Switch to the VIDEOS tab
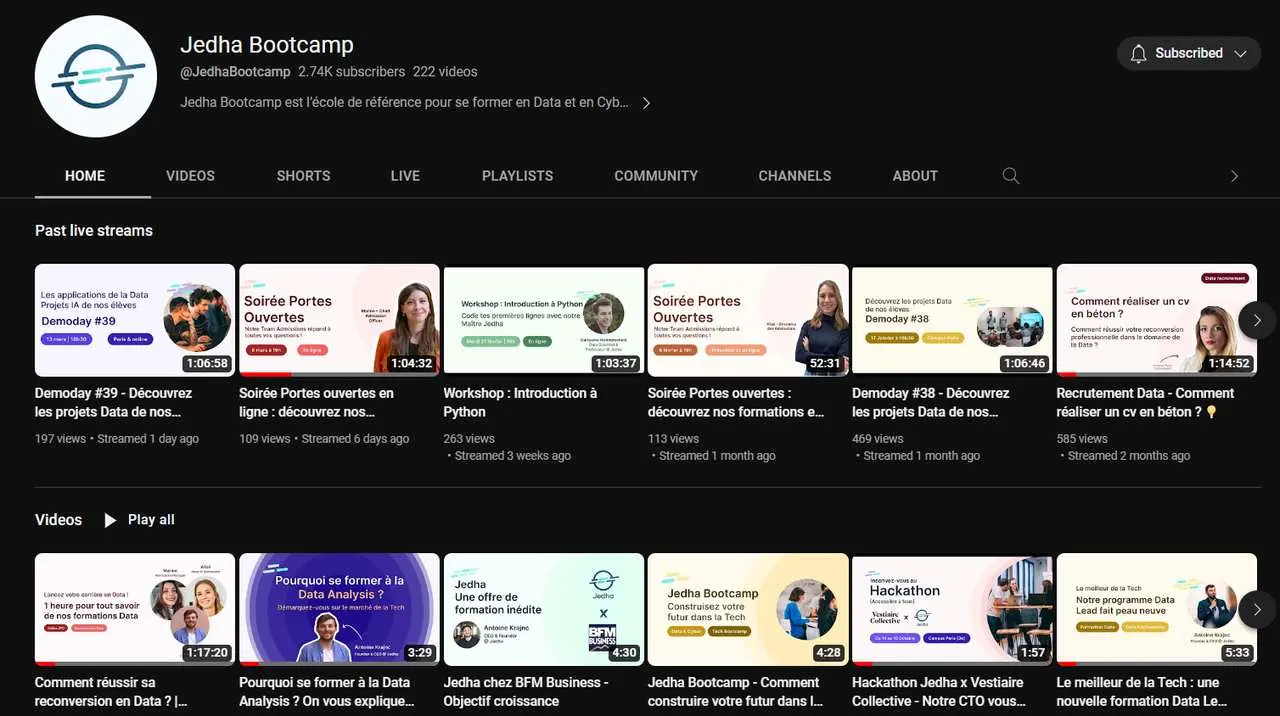This screenshot has width=1280, height=716. click(x=190, y=176)
